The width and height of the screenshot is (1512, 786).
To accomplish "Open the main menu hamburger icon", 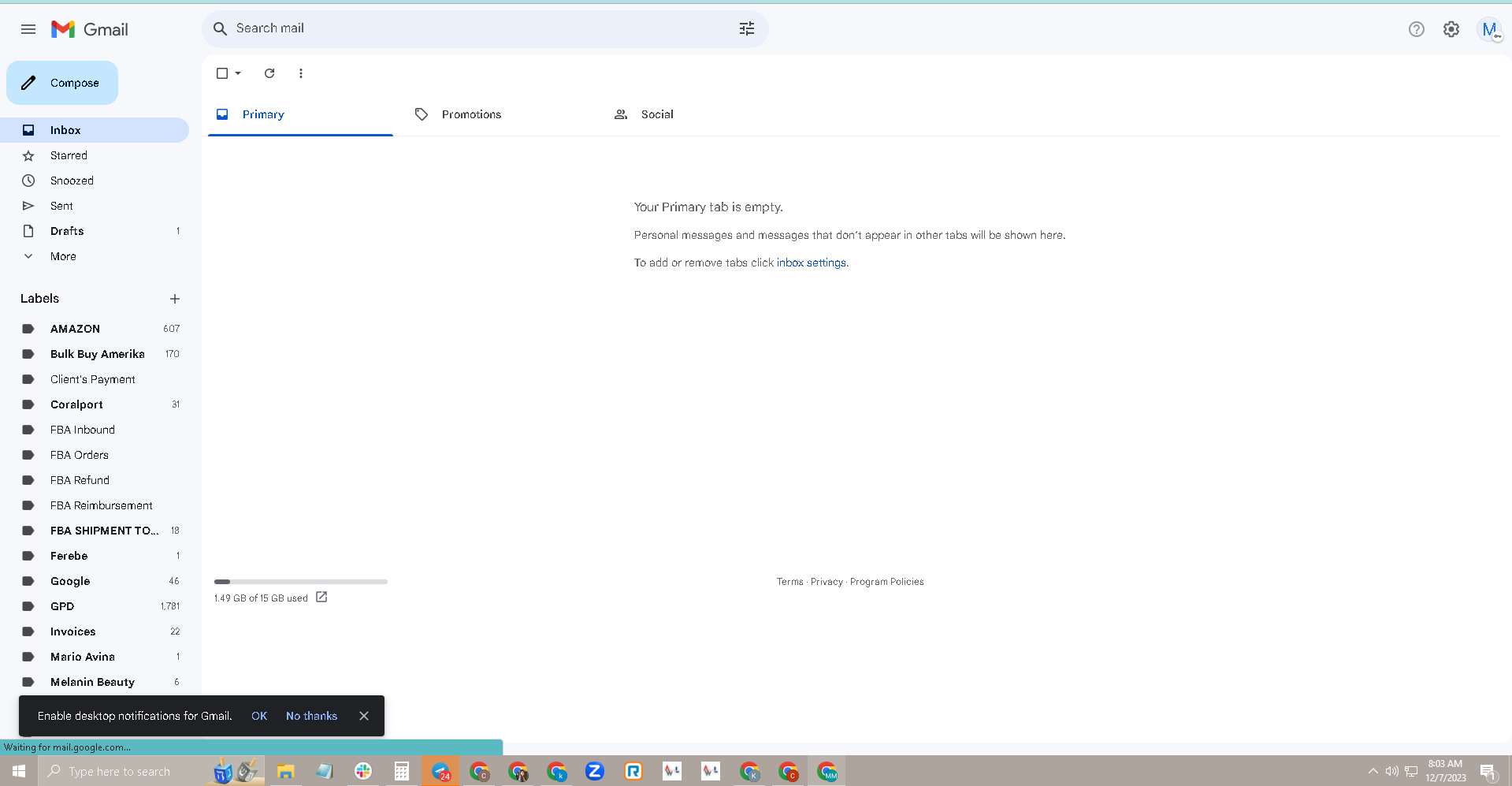I will tap(28, 29).
